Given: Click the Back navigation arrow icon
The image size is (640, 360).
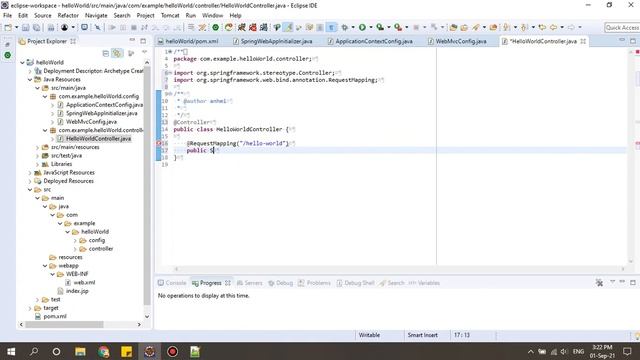Looking at the screenshot, I should [x=553, y=27].
